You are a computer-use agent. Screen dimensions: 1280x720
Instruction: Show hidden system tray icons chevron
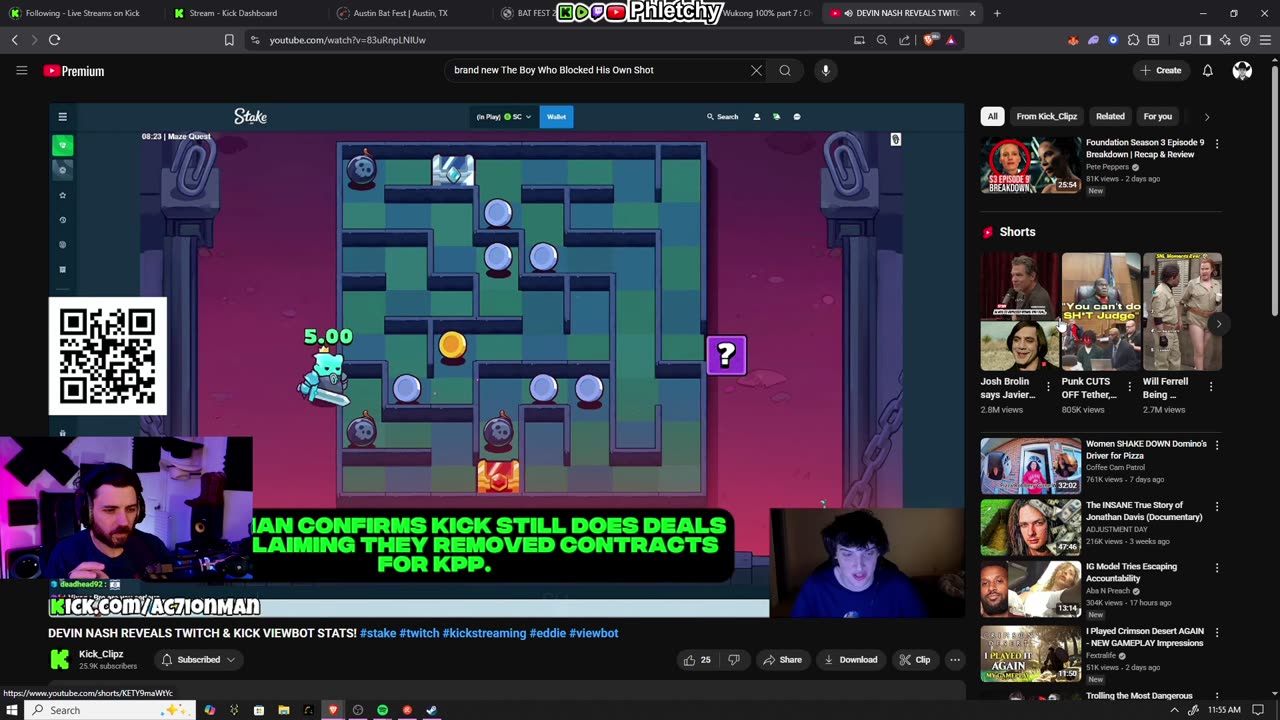pyautogui.click(x=1174, y=710)
